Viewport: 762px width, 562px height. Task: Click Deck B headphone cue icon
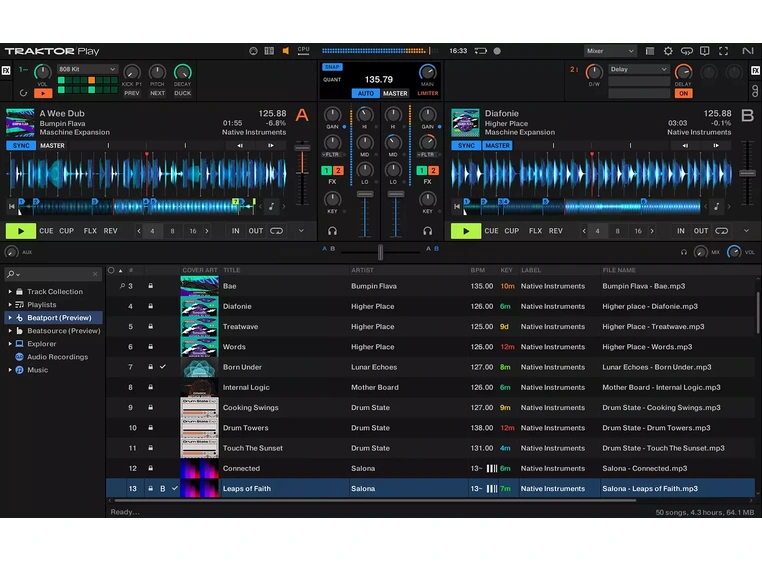[x=428, y=231]
